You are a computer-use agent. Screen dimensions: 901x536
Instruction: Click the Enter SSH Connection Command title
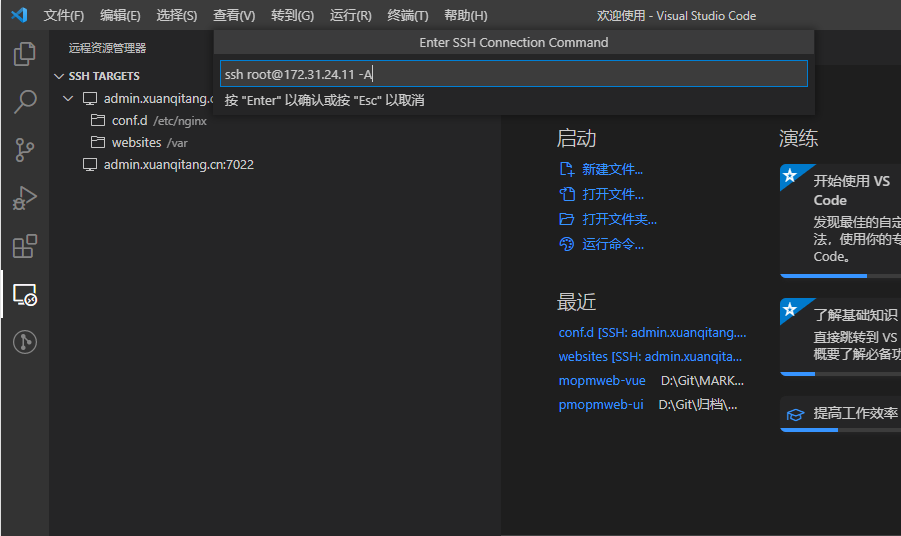click(x=514, y=43)
